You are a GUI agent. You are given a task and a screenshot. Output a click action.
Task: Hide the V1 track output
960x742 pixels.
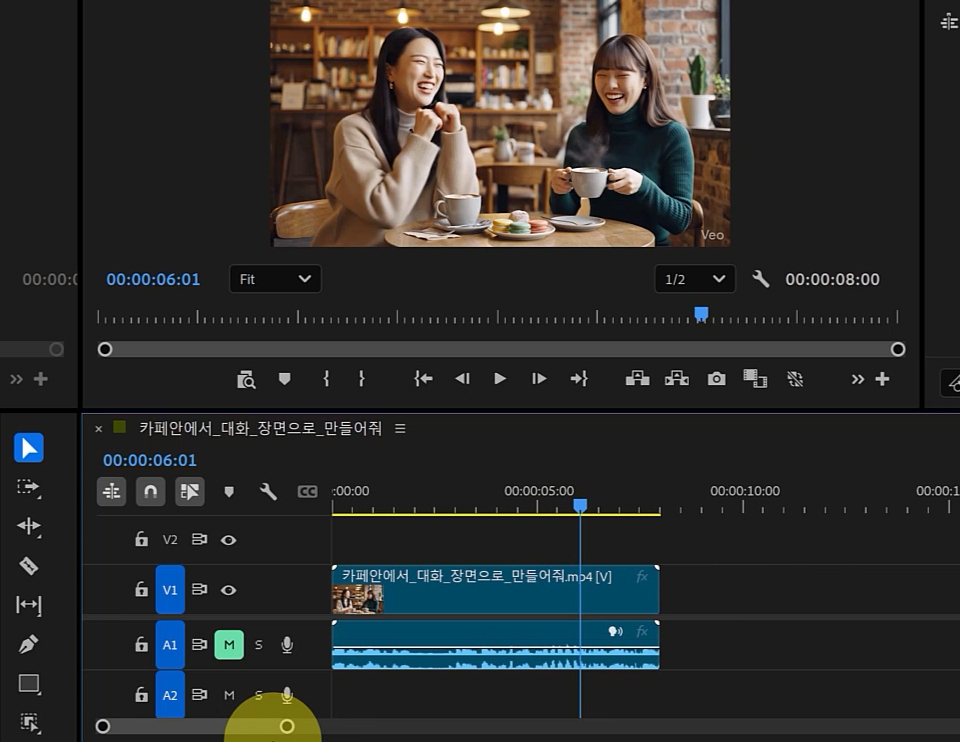pos(228,590)
